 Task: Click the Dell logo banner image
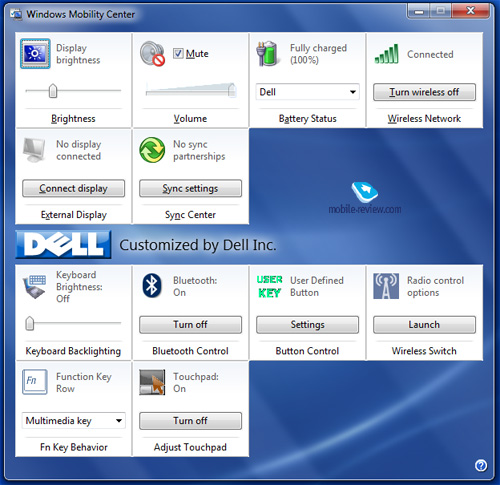[x=63, y=245]
